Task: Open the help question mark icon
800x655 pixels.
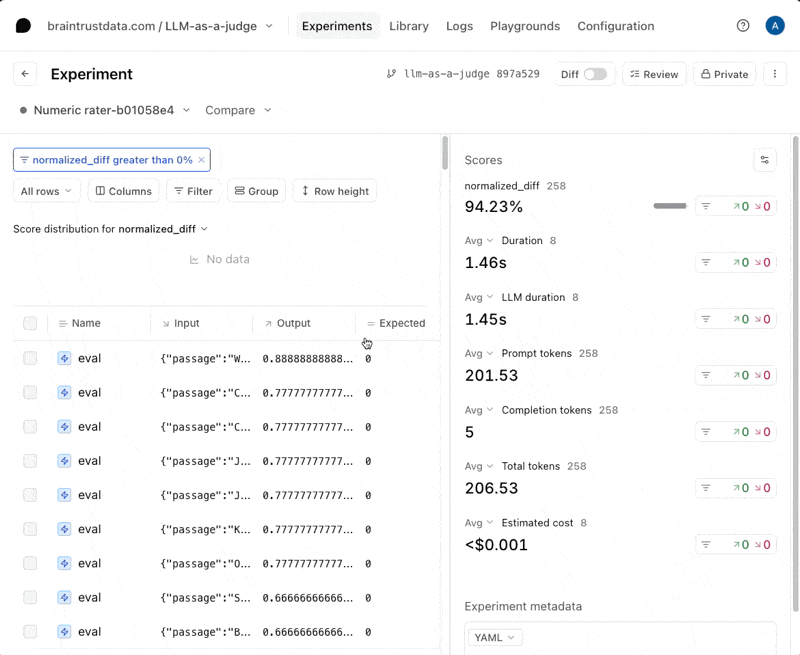Action: click(x=743, y=26)
